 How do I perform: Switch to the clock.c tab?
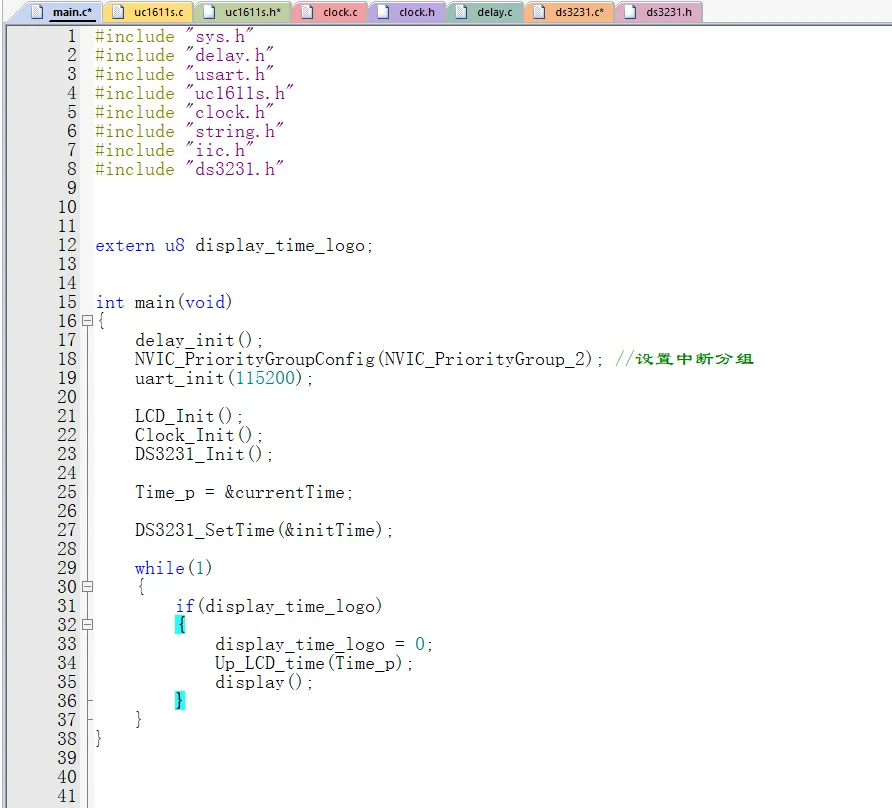(x=331, y=12)
